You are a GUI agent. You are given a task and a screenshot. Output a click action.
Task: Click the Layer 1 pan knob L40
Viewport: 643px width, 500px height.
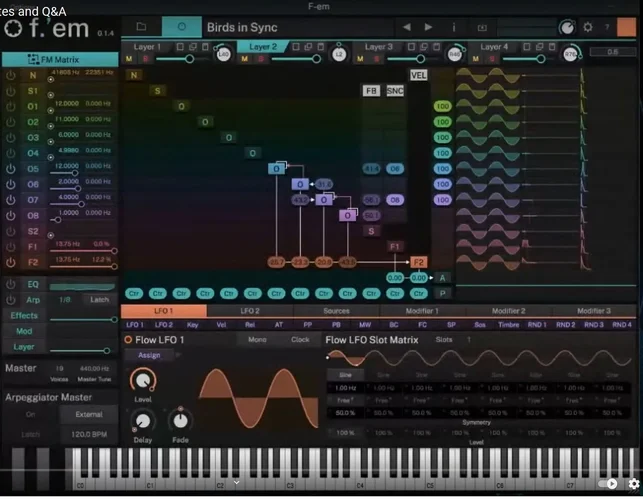[x=223, y=54]
